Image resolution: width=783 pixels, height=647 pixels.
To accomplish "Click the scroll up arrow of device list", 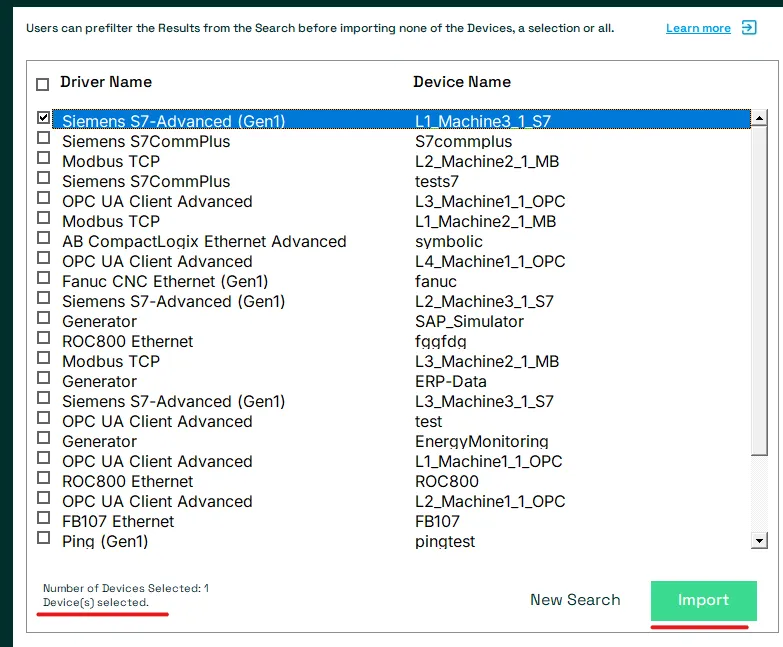I will click(759, 118).
